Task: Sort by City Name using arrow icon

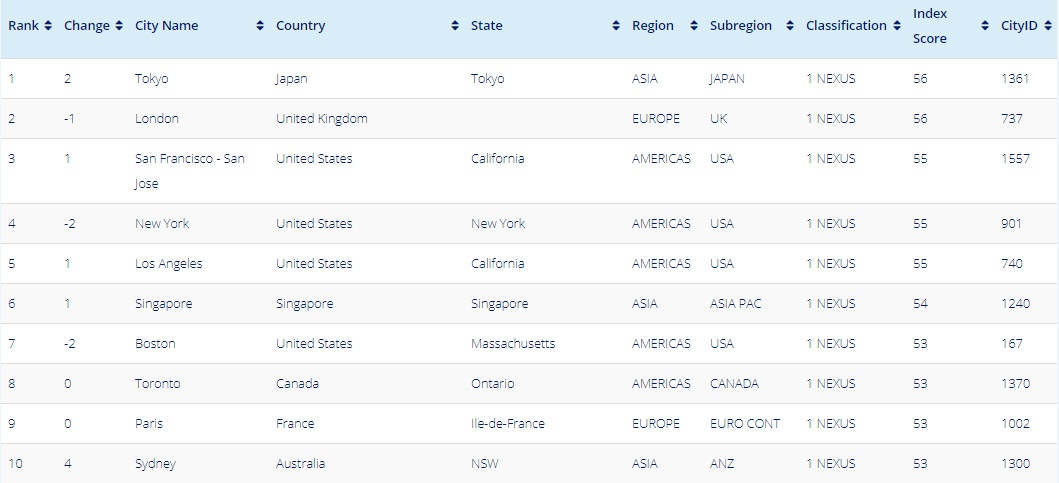Action: pos(260,26)
